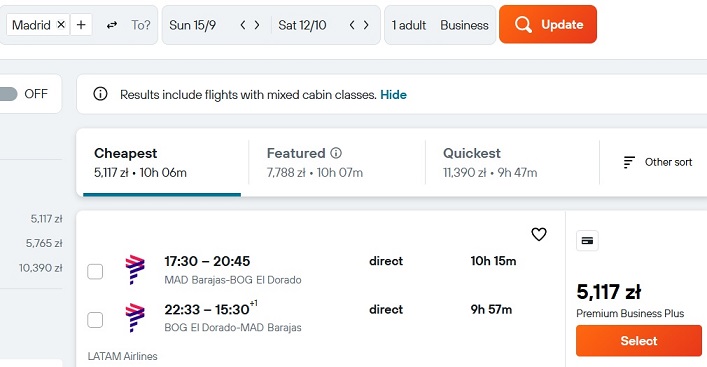
Task: Go to next departure date
Action: (x=257, y=25)
